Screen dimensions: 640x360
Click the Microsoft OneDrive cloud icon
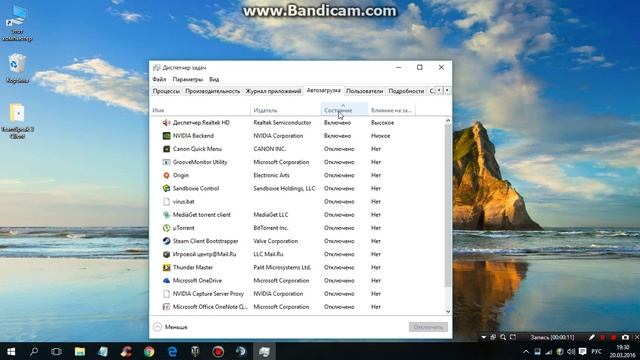click(x=166, y=280)
